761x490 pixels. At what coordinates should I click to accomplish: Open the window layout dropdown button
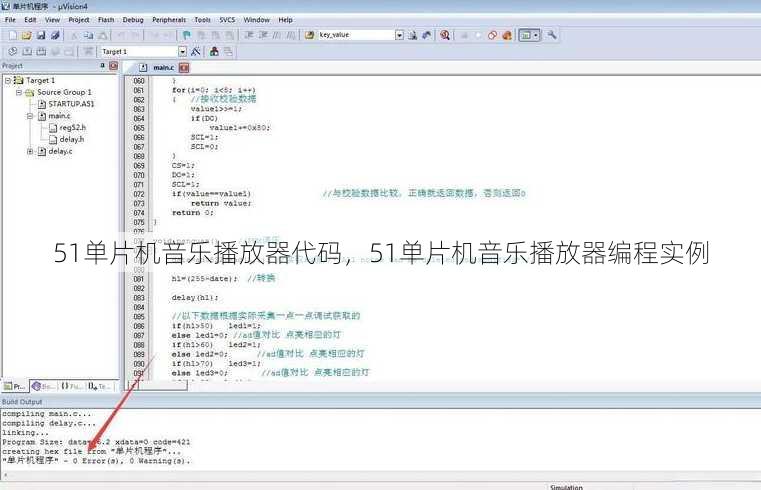pos(529,35)
